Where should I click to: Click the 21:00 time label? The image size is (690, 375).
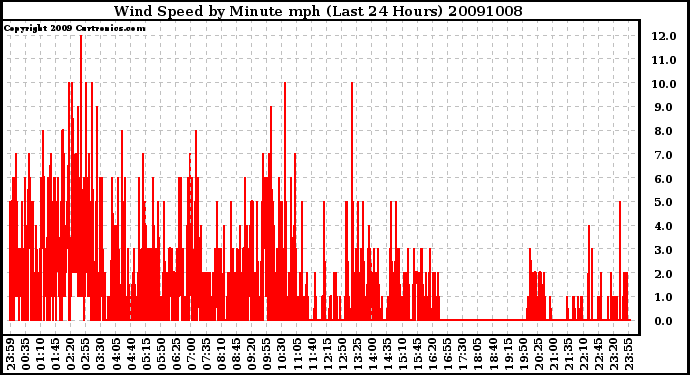tap(553, 355)
